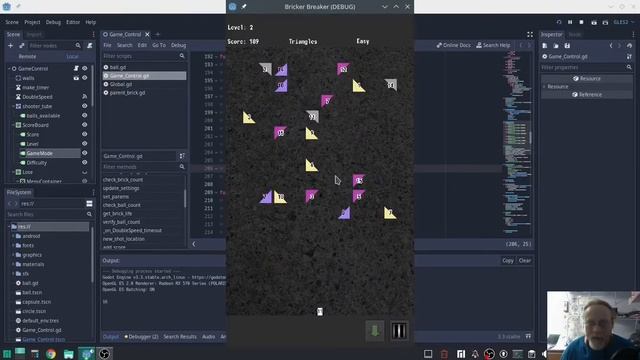Screen dimensions: 640x360
Task: Pause the running scene in Godot toolbar
Action: (x=570, y=22)
